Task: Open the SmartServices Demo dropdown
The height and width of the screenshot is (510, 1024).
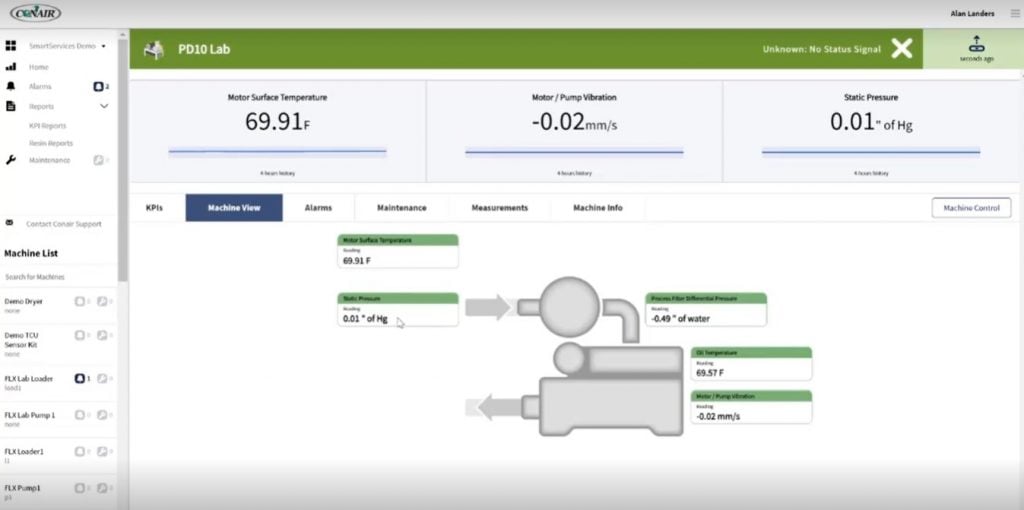Action: (x=67, y=46)
